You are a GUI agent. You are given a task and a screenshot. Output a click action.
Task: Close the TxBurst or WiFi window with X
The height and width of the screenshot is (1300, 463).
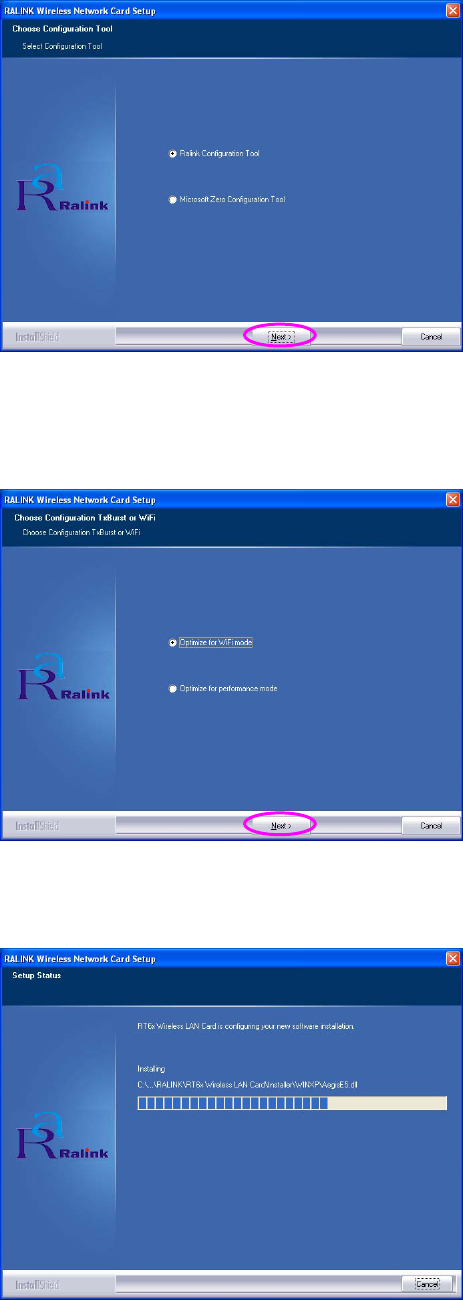(x=452, y=498)
